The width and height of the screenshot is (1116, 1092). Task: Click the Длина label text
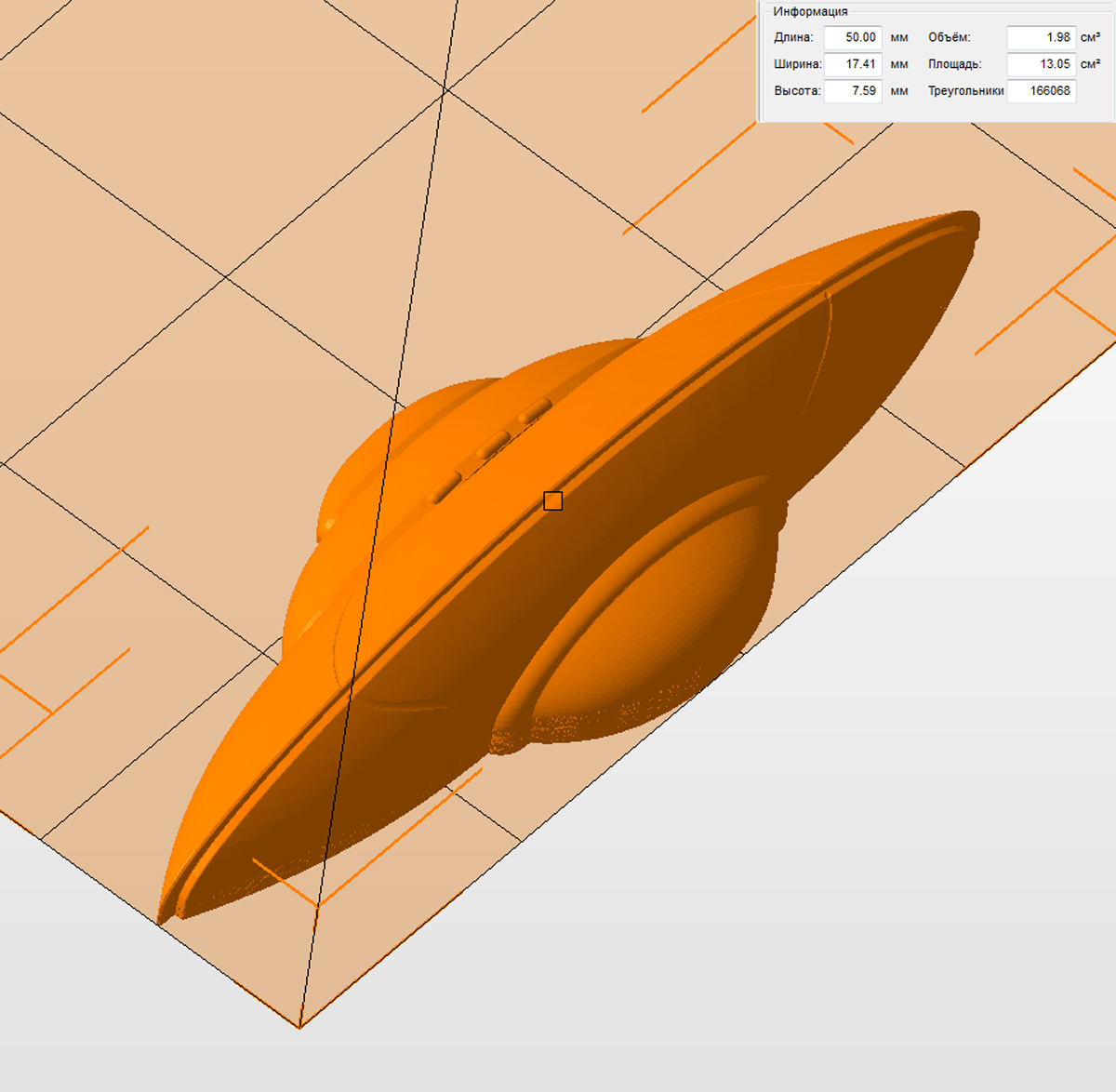(x=793, y=37)
